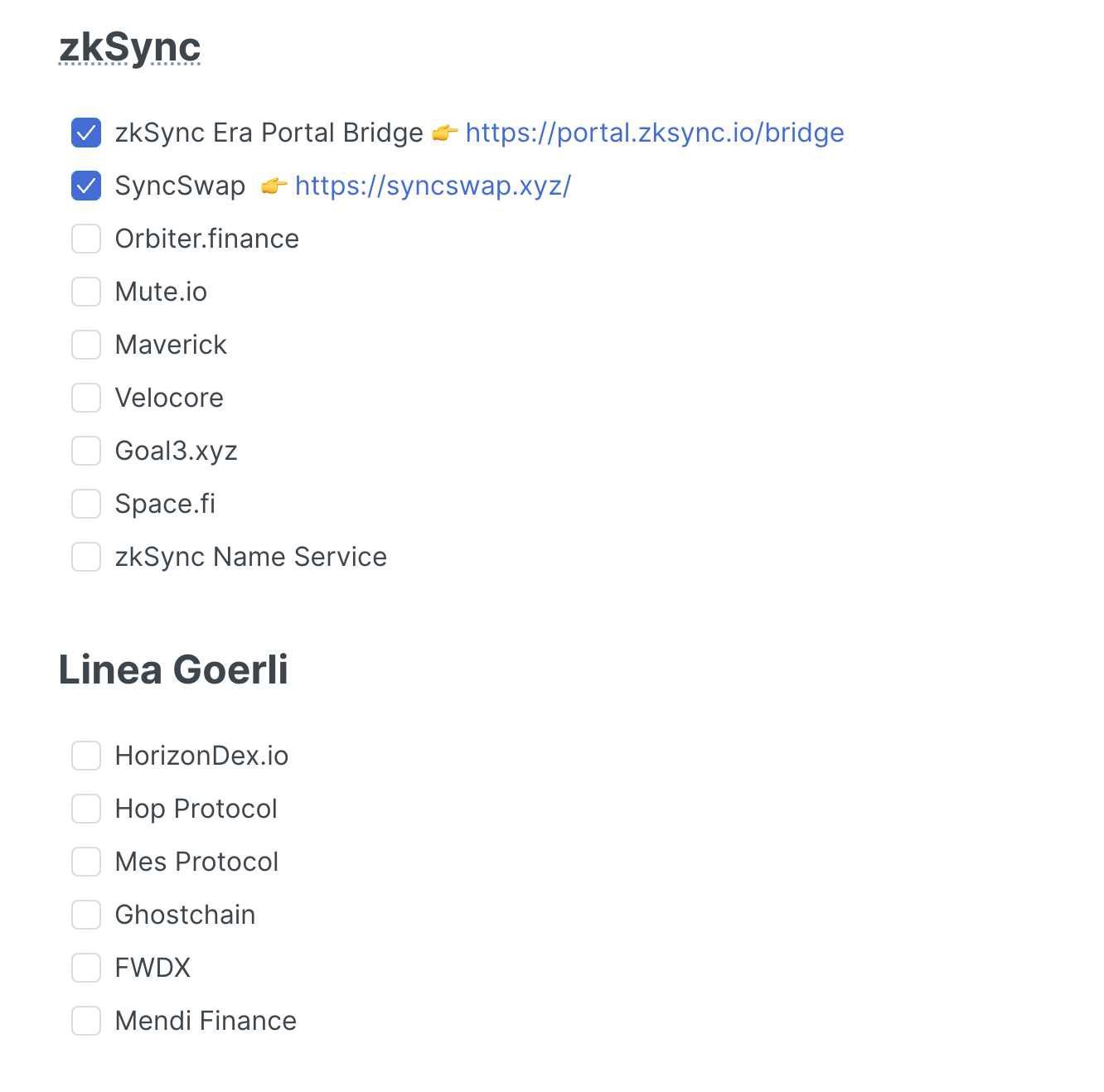Mark Mes Protocol as complete
Image resolution: width=1104 pixels, height=1092 pixels.
[x=86, y=862]
